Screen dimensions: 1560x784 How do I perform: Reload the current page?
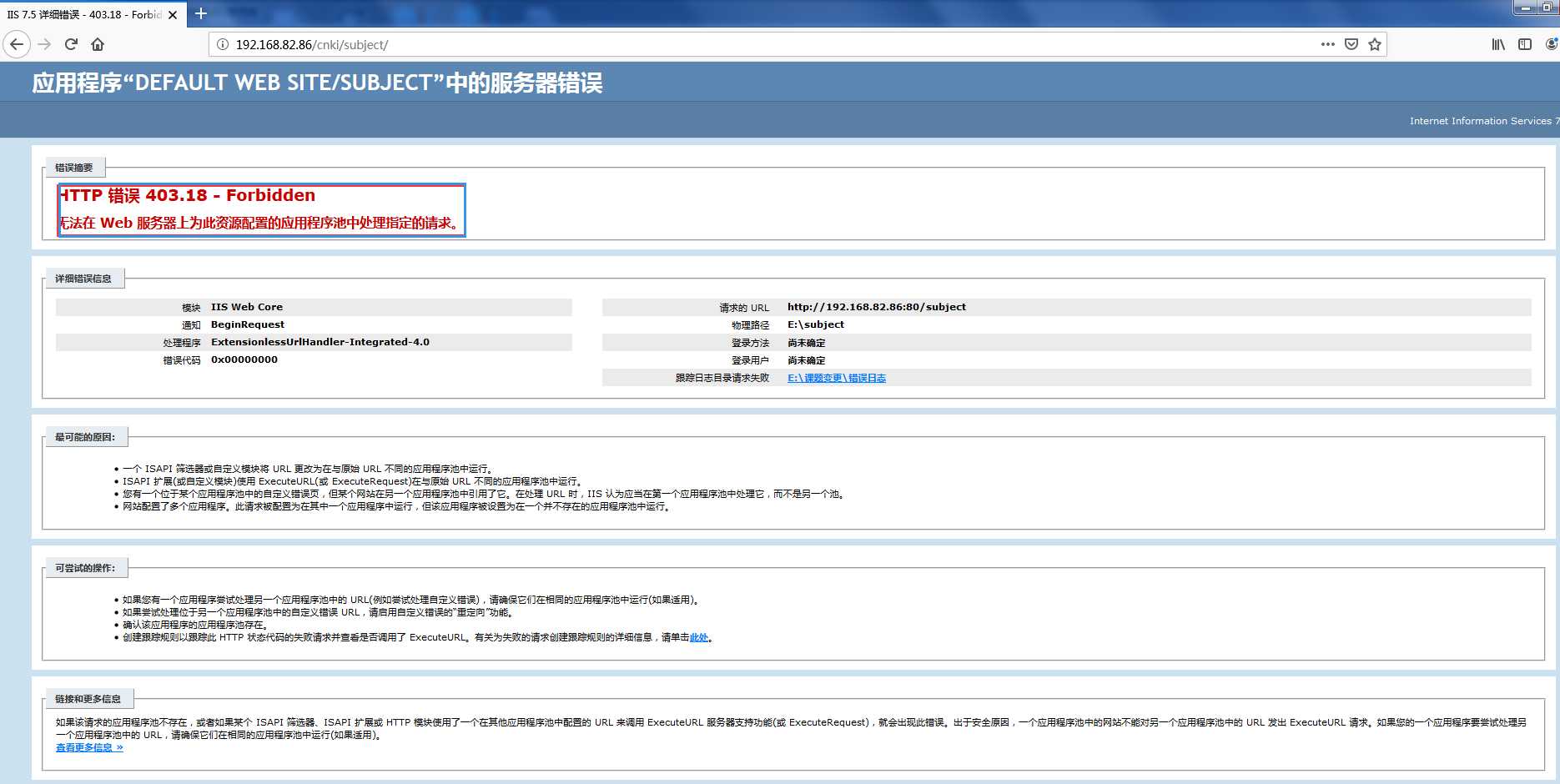click(x=72, y=44)
